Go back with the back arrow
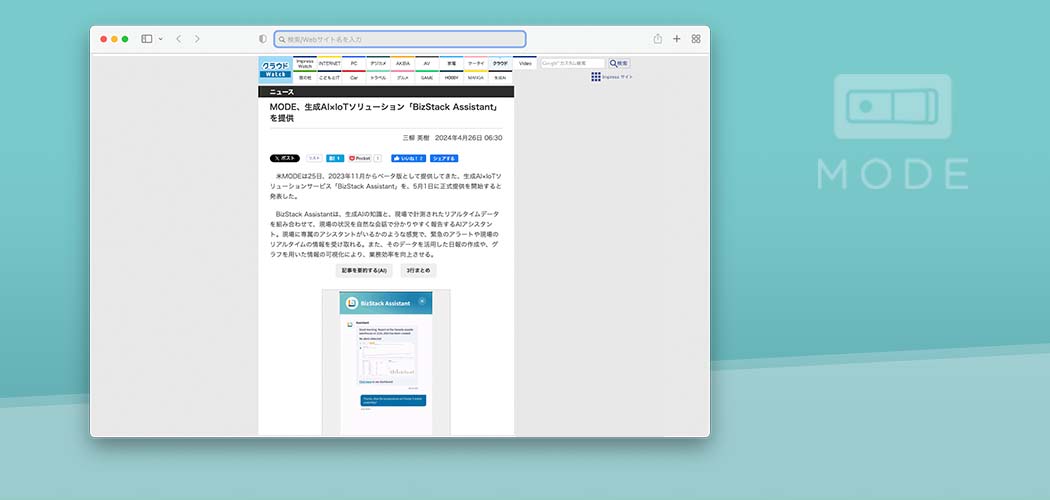Screen dimensions: 1050x500 pos(178,39)
